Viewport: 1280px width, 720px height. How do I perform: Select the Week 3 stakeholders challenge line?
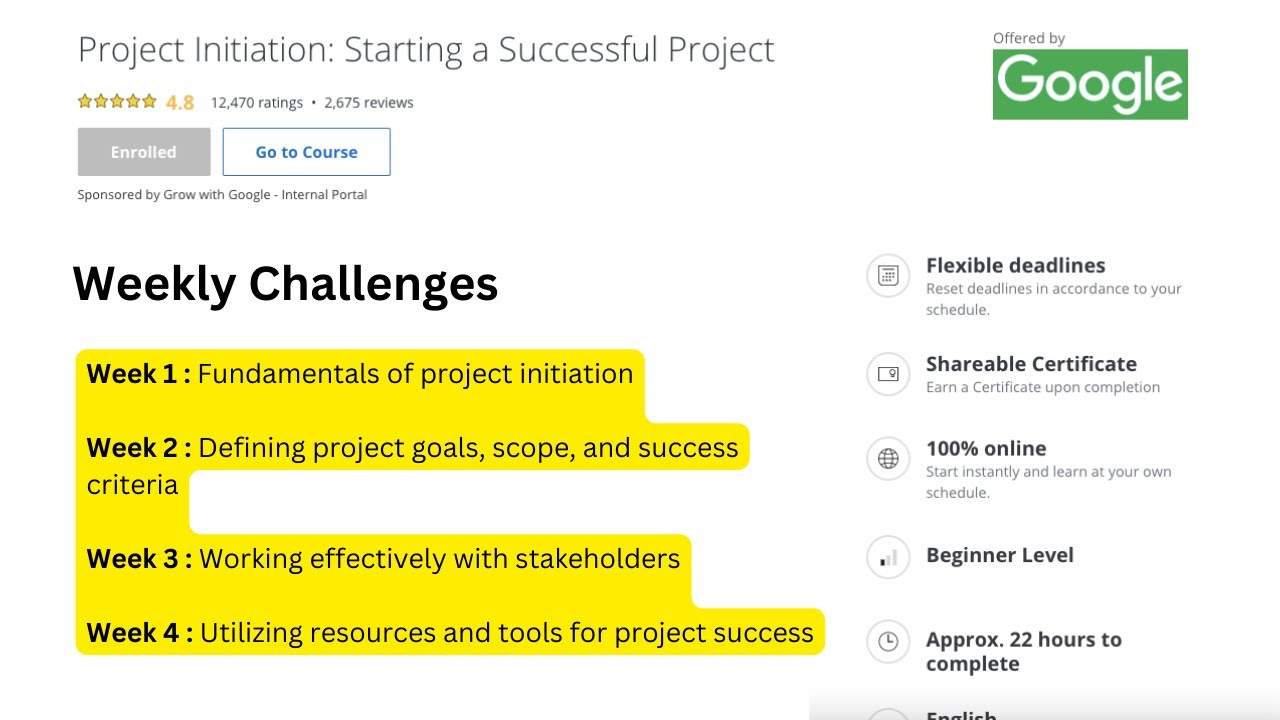383,558
